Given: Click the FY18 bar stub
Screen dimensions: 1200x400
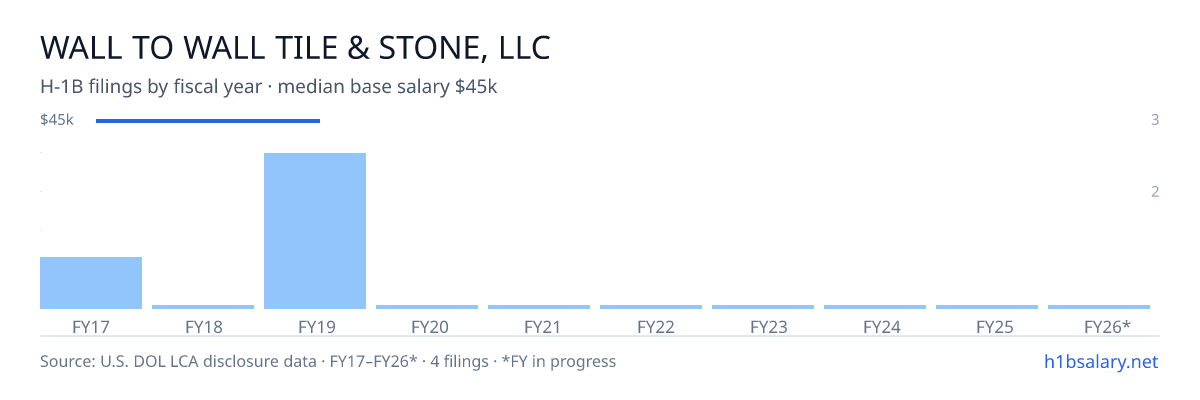Looking at the screenshot, I should (203, 307).
